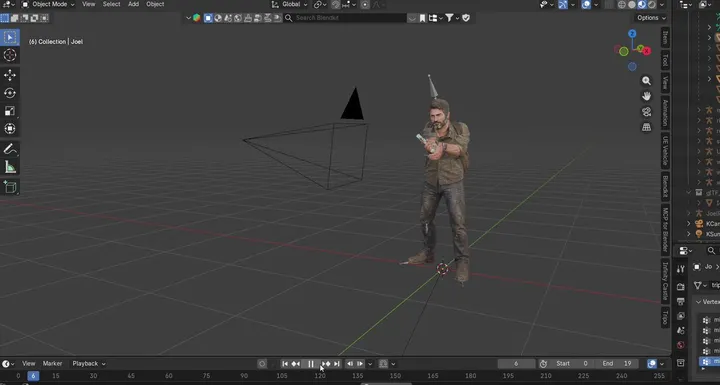
Task: Open the Infinity Castle sidebar tab
Action: click(665, 281)
